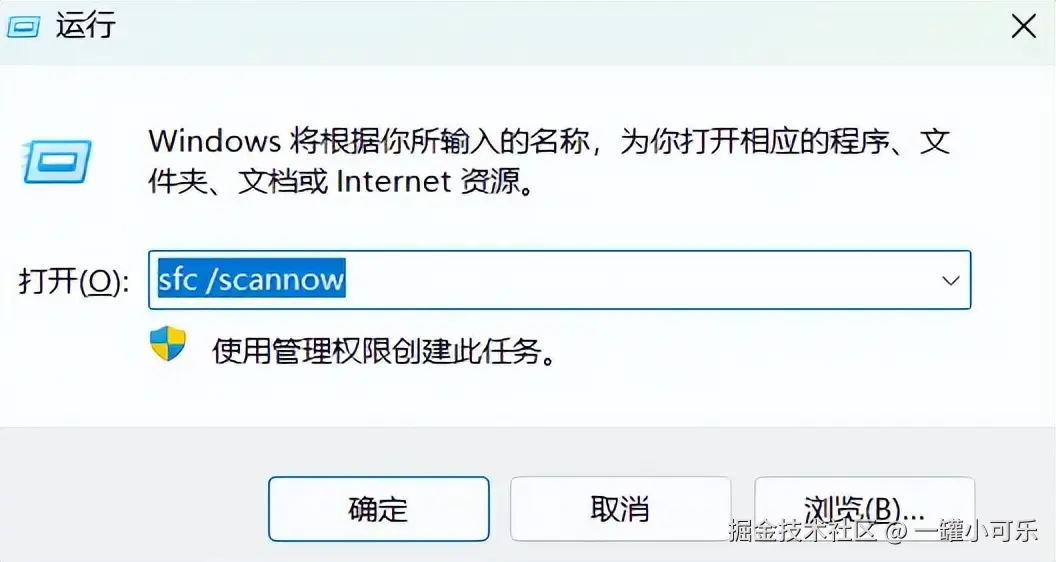1056x562 pixels.
Task: Click the 为你打开相应的程序 phrase in description
Action: pyautogui.click(x=754, y=142)
